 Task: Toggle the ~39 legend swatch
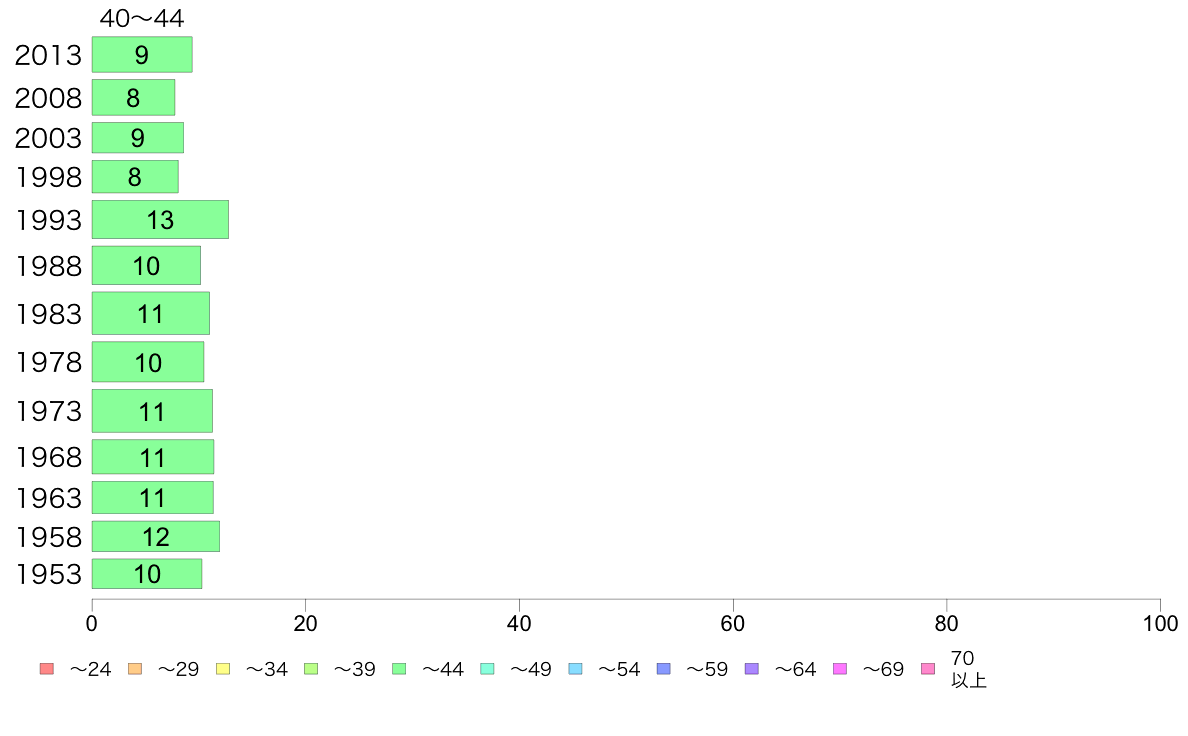click(311, 669)
